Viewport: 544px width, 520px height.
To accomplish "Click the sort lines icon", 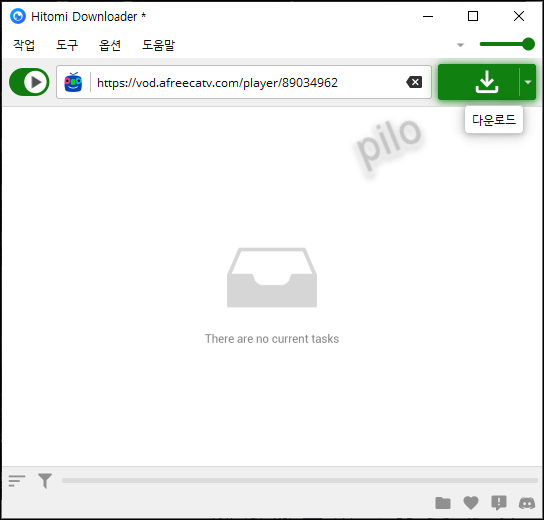I will (17, 481).
